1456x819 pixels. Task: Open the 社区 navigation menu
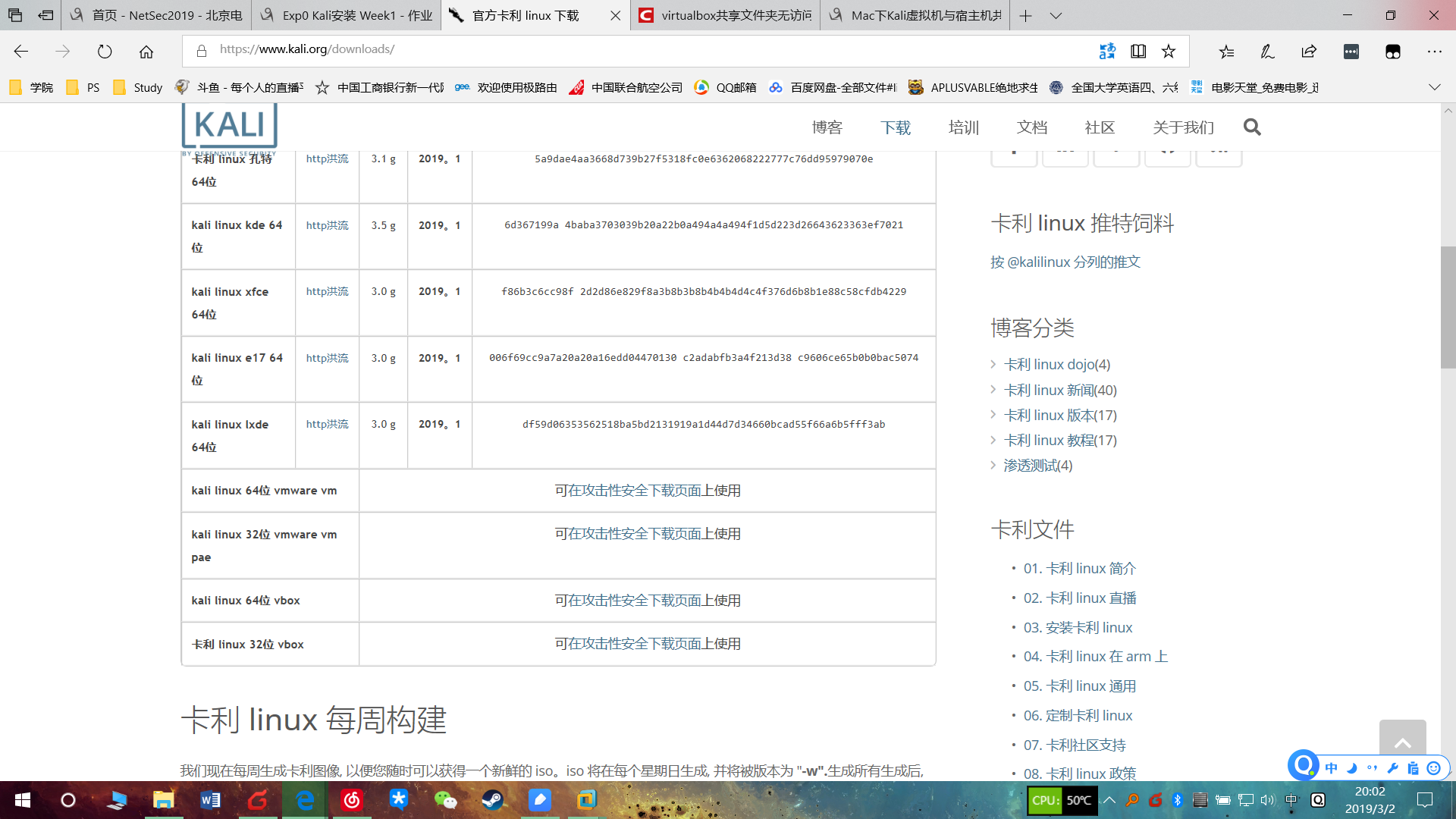pyautogui.click(x=1100, y=127)
